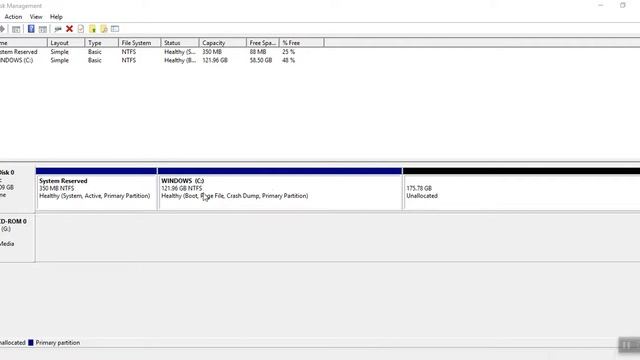Sort by the Free Space column header

(x=263, y=43)
